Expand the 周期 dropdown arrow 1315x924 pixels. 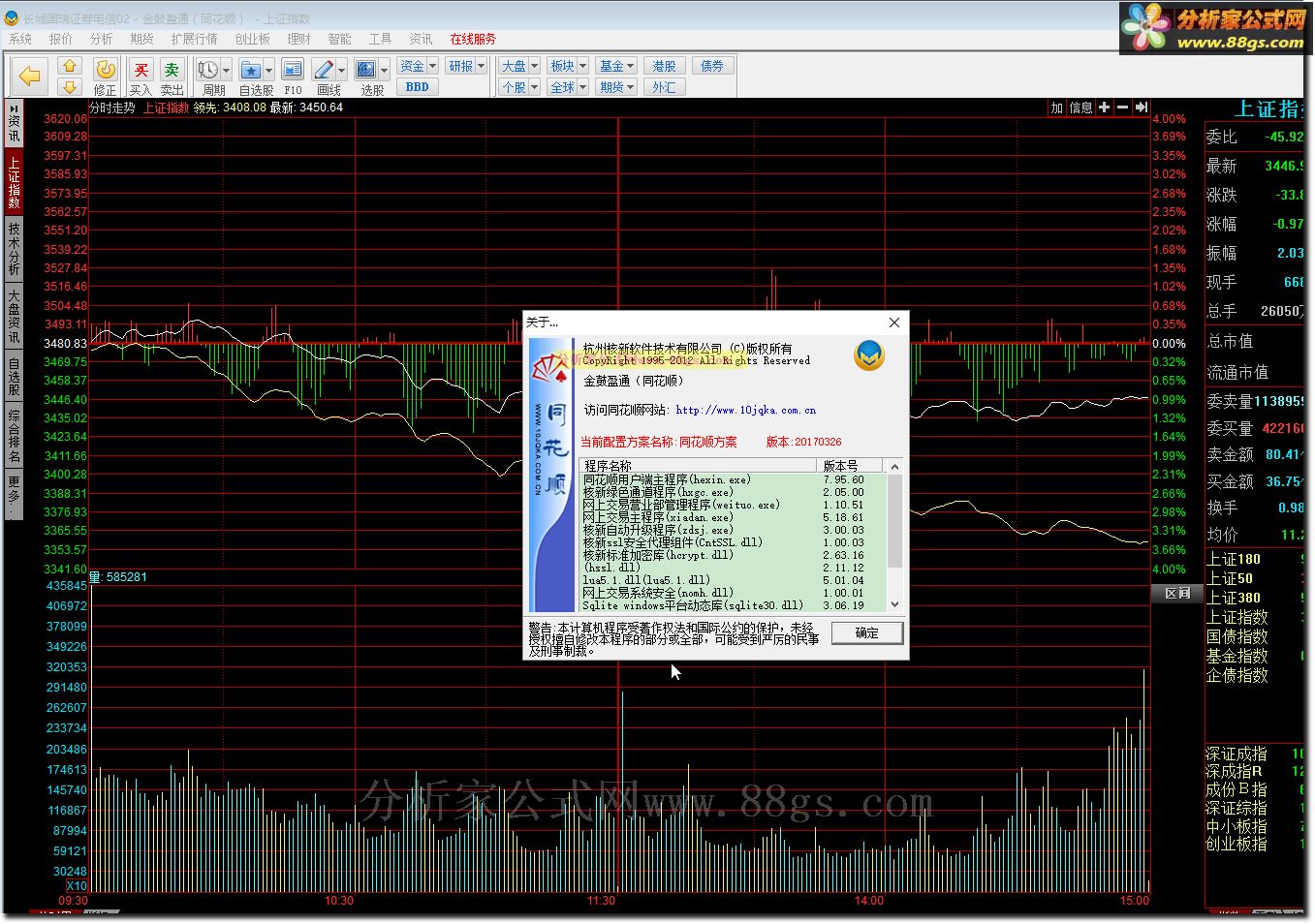click(x=226, y=70)
